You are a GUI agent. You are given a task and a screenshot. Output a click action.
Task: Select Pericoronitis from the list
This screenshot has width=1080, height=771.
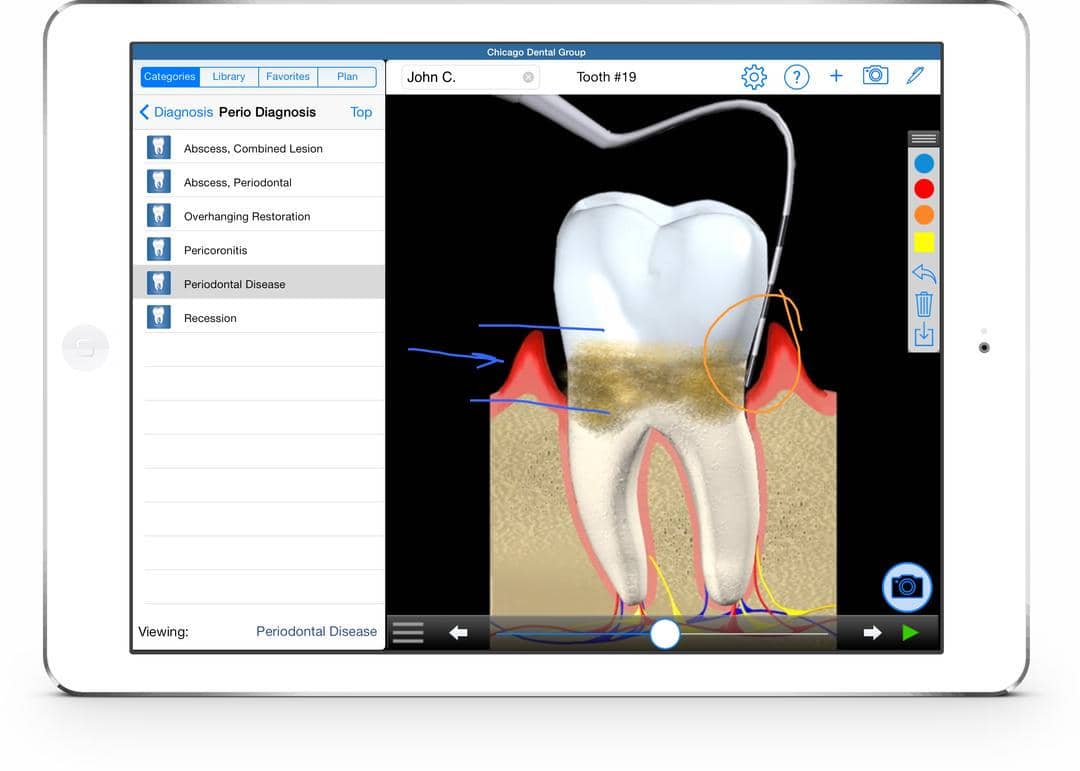click(x=215, y=250)
